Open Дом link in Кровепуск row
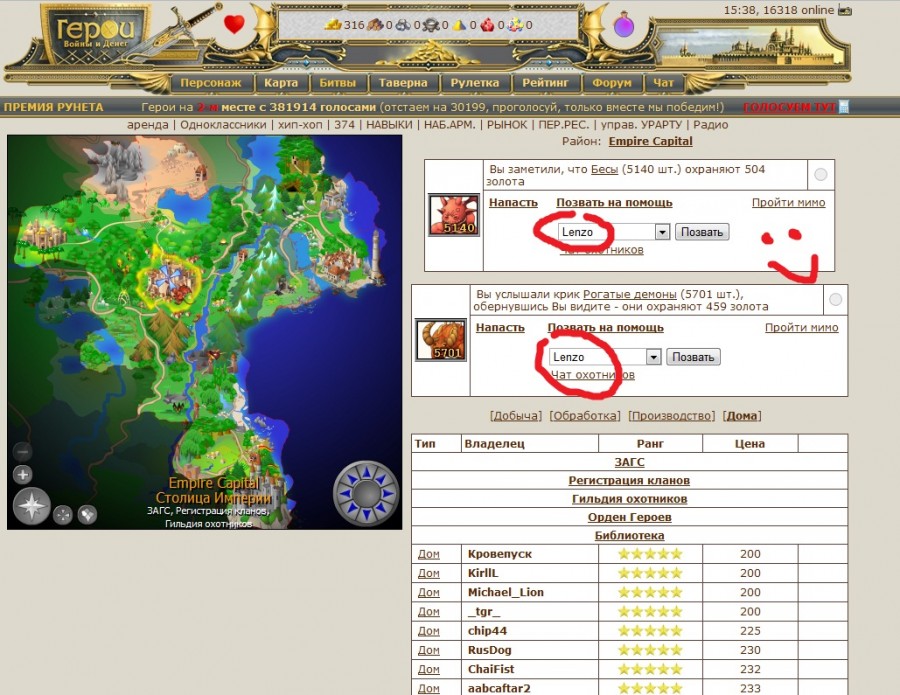This screenshot has height=695, width=900. [x=429, y=554]
